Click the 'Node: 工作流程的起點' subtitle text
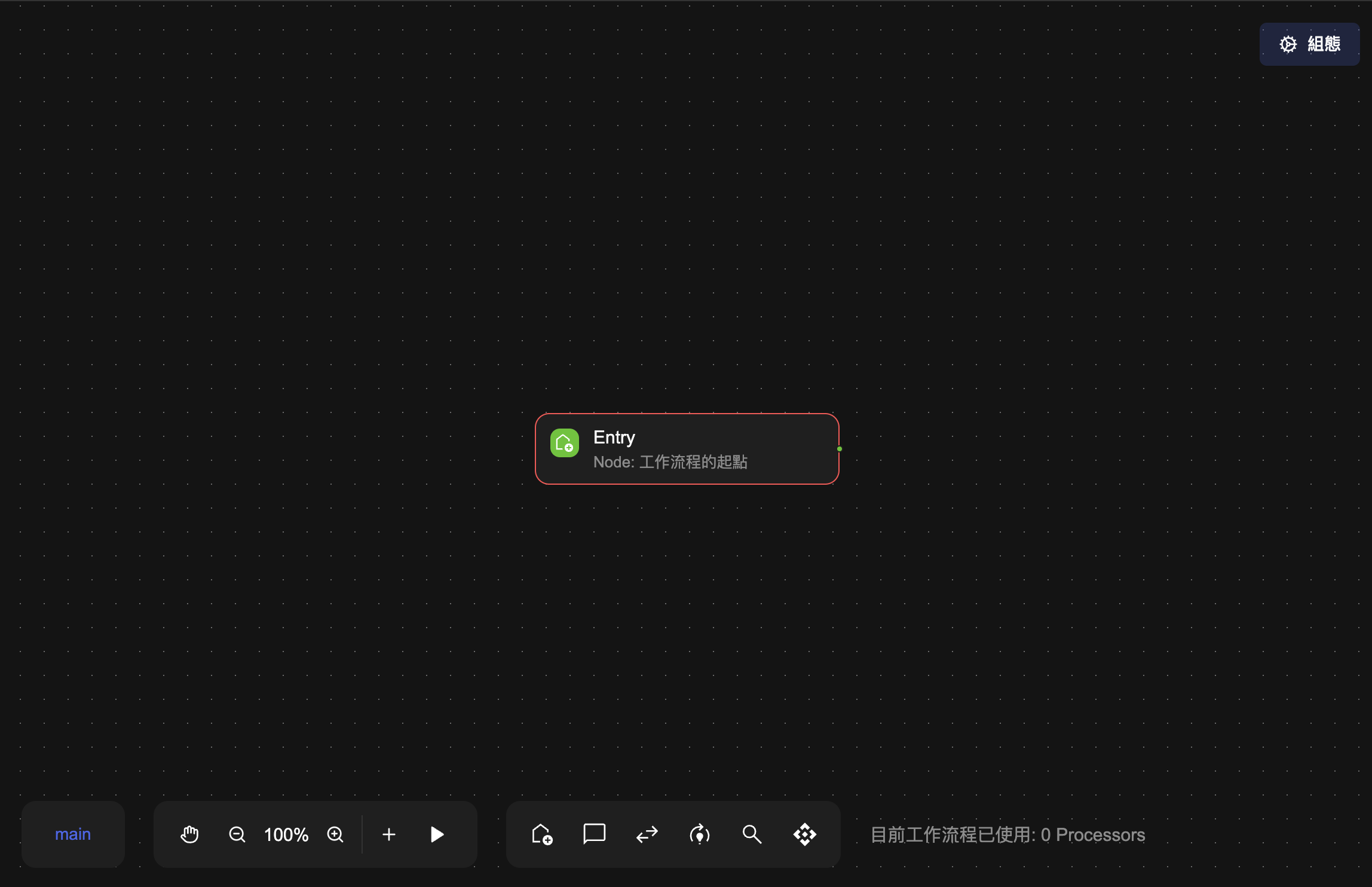 tap(670, 462)
